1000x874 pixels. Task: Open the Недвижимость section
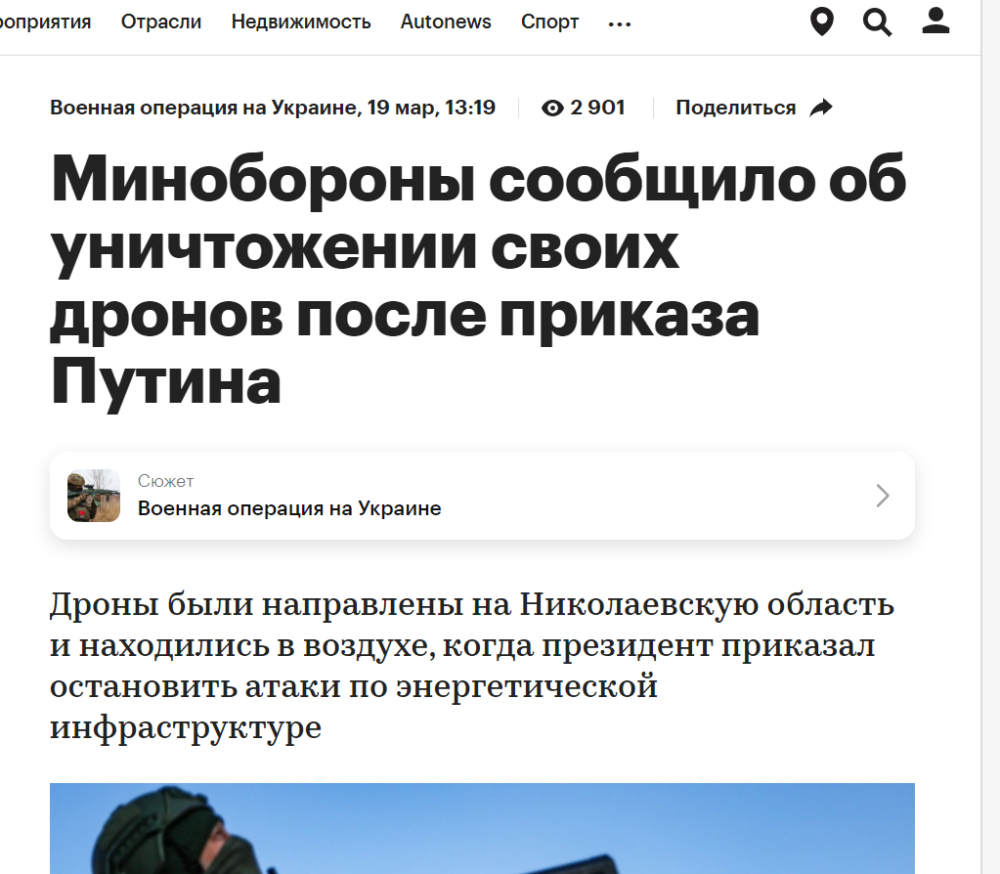301,22
